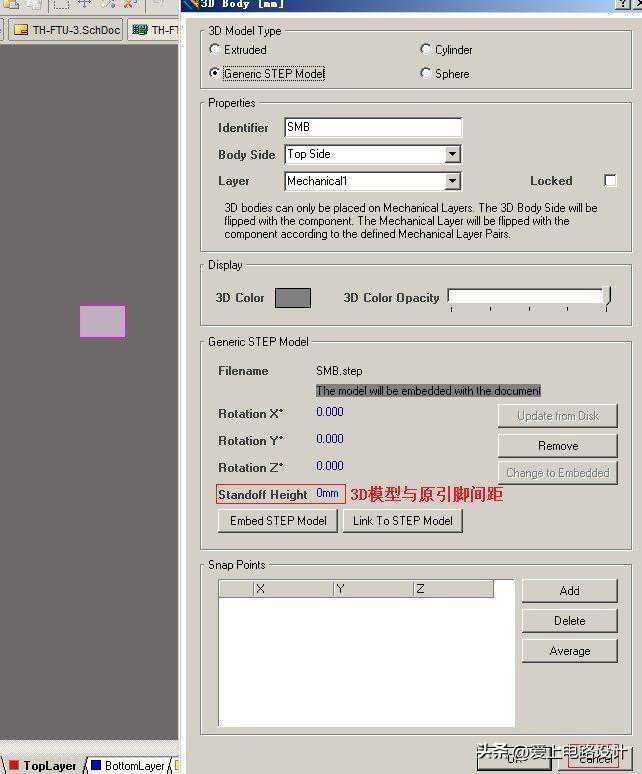The image size is (642, 774).
Task: Select the Extruded radio button
Action: pos(215,49)
